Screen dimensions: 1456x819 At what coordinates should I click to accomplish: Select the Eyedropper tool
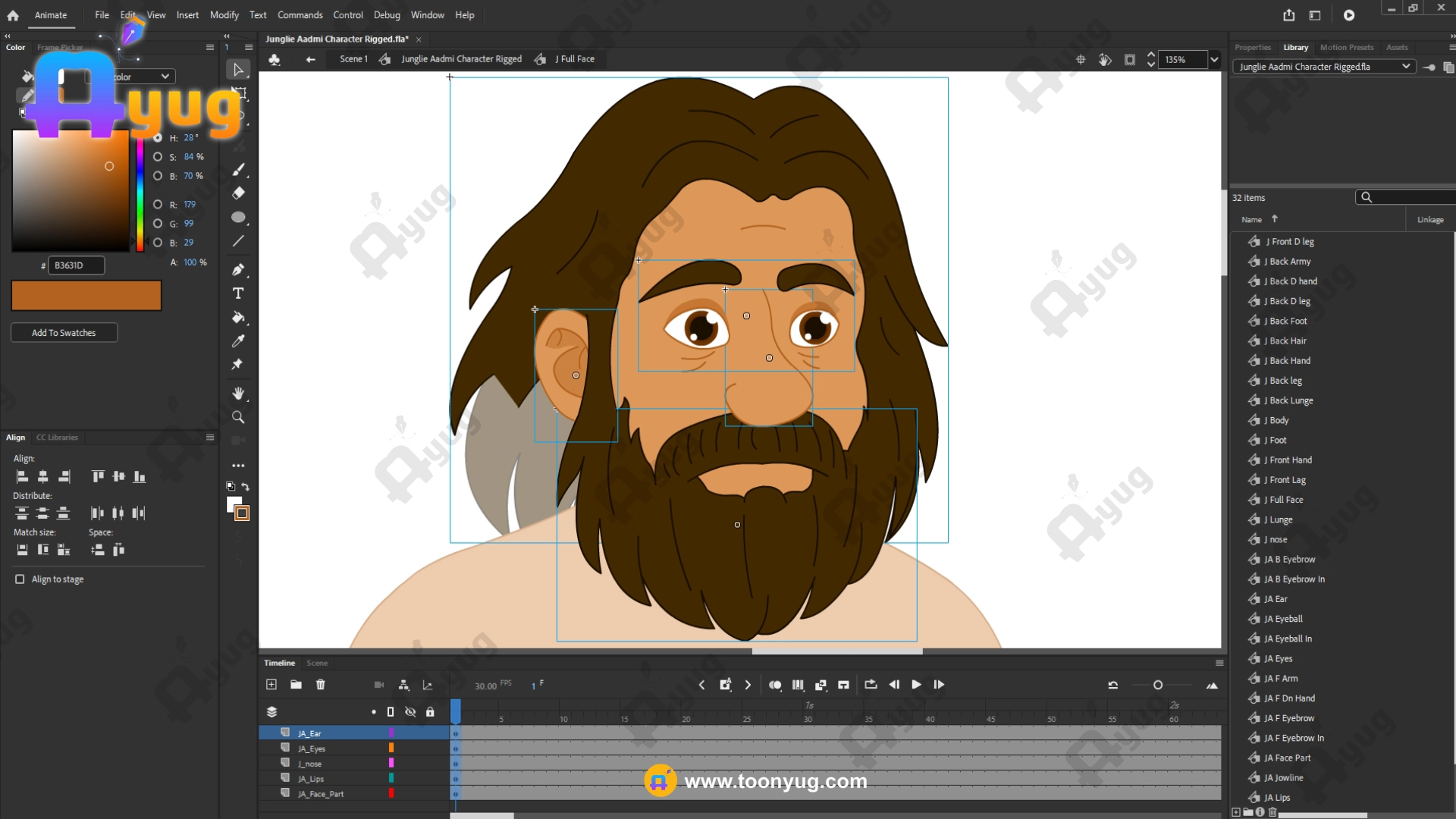point(238,341)
